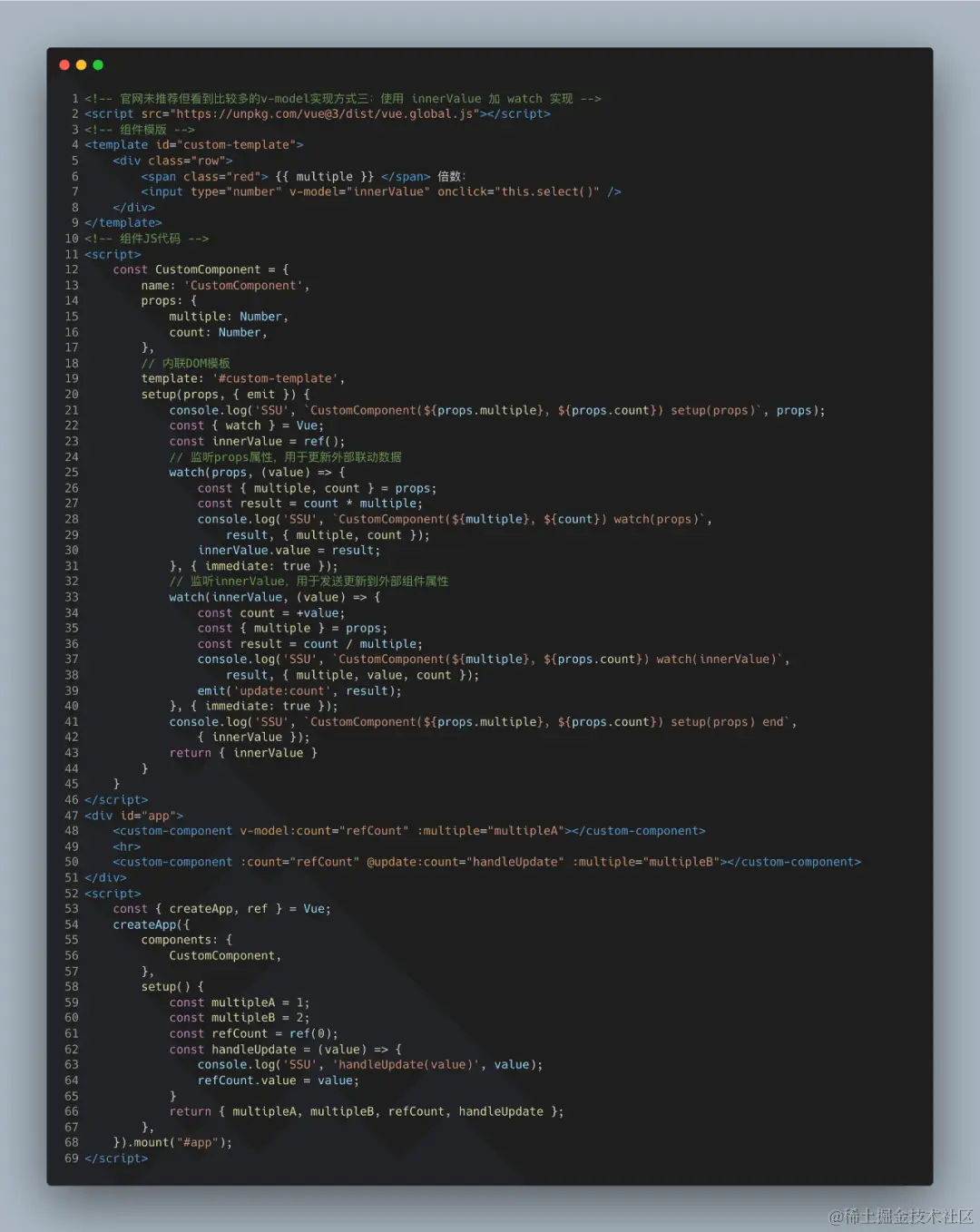The width and height of the screenshot is (980, 1232).
Task: Click the "refCount.value = value;" assignment
Action: 279,1080
